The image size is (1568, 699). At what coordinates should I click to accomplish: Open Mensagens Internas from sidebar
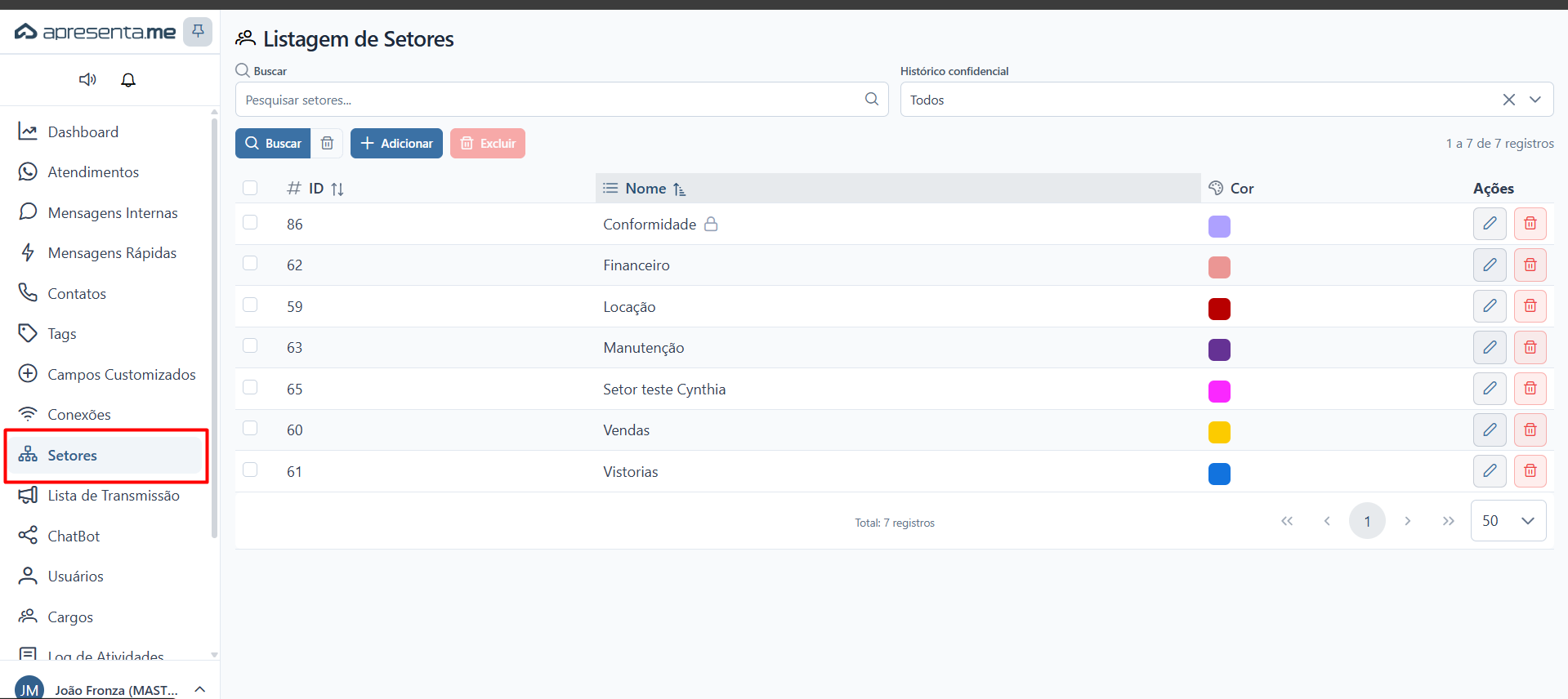pyautogui.click(x=106, y=212)
